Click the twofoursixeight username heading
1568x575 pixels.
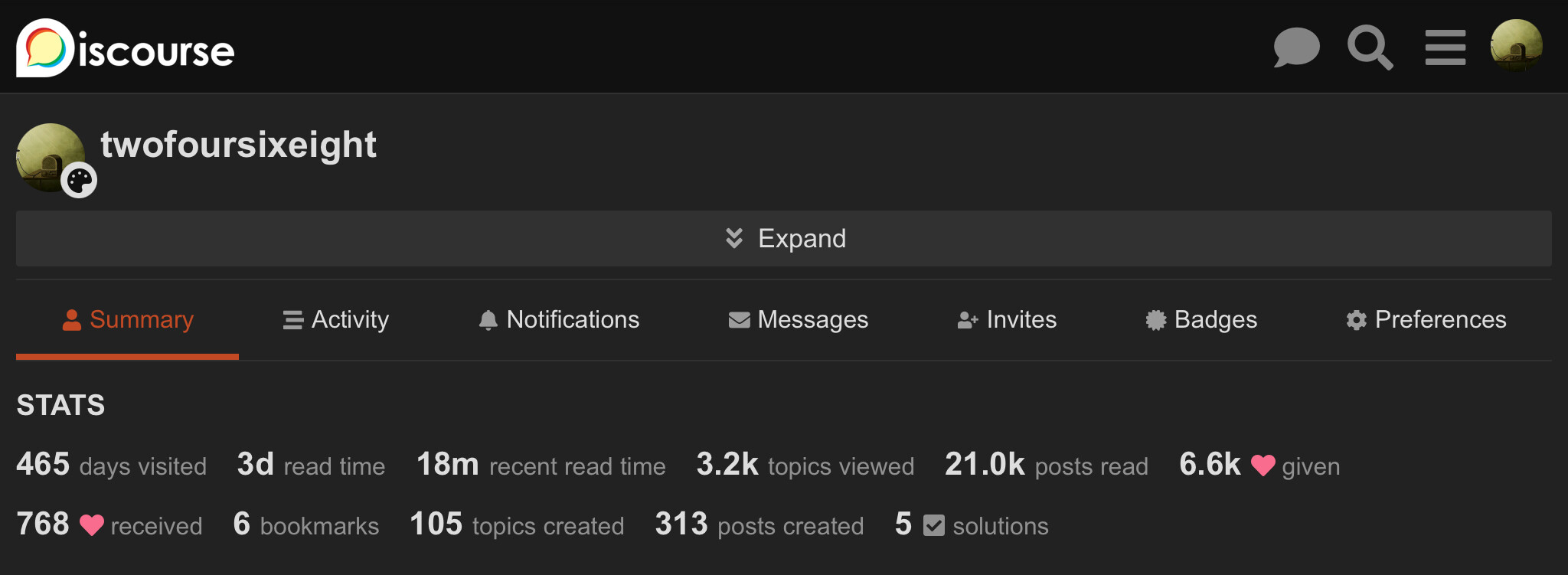[238, 145]
